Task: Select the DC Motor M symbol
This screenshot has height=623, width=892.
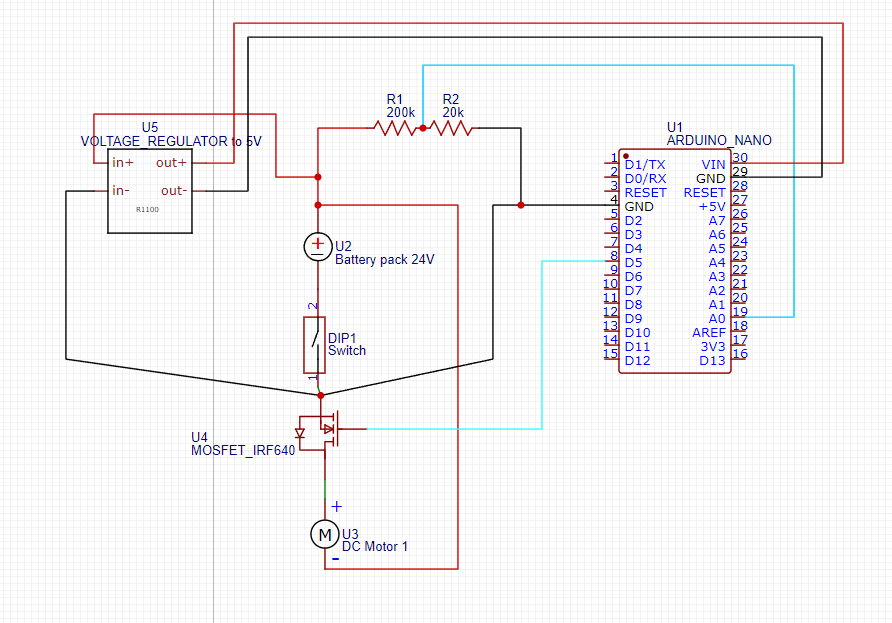Action: (325, 535)
